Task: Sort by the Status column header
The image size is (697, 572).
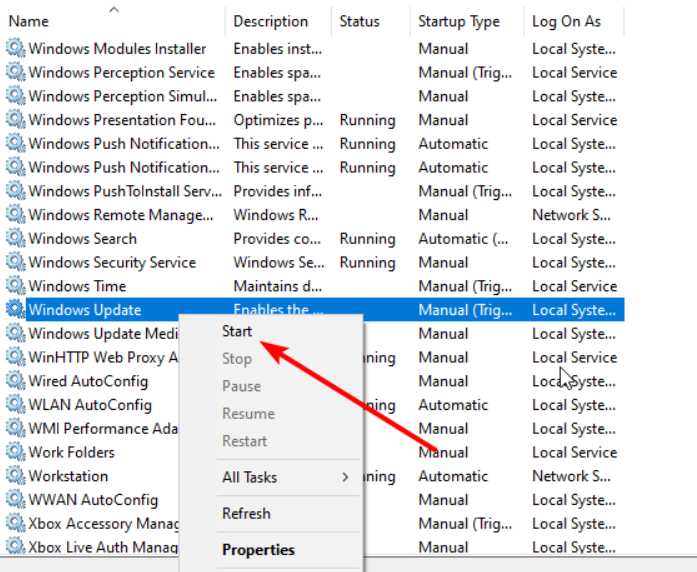Action: tap(359, 21)
